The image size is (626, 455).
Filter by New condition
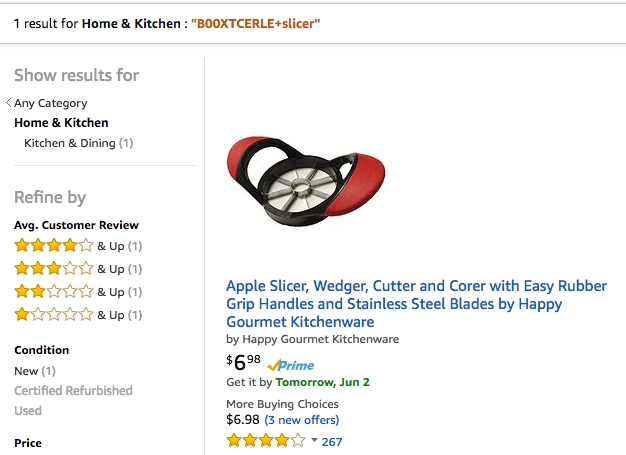(x=26, y=371)
